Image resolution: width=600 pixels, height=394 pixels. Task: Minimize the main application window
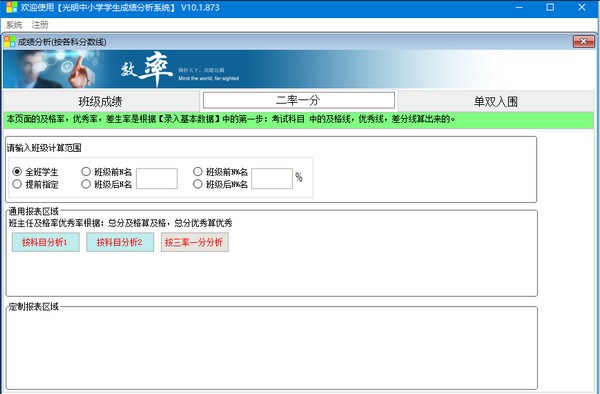tap(519, 7)
